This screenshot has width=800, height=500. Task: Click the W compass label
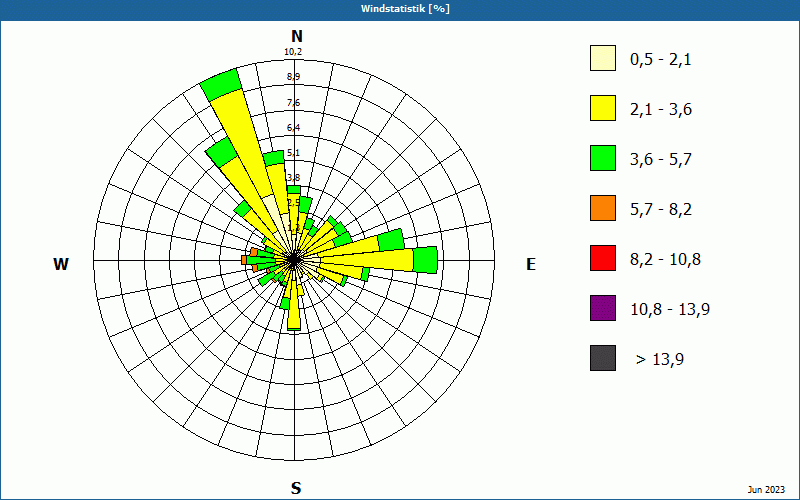(x=61, y=264)
